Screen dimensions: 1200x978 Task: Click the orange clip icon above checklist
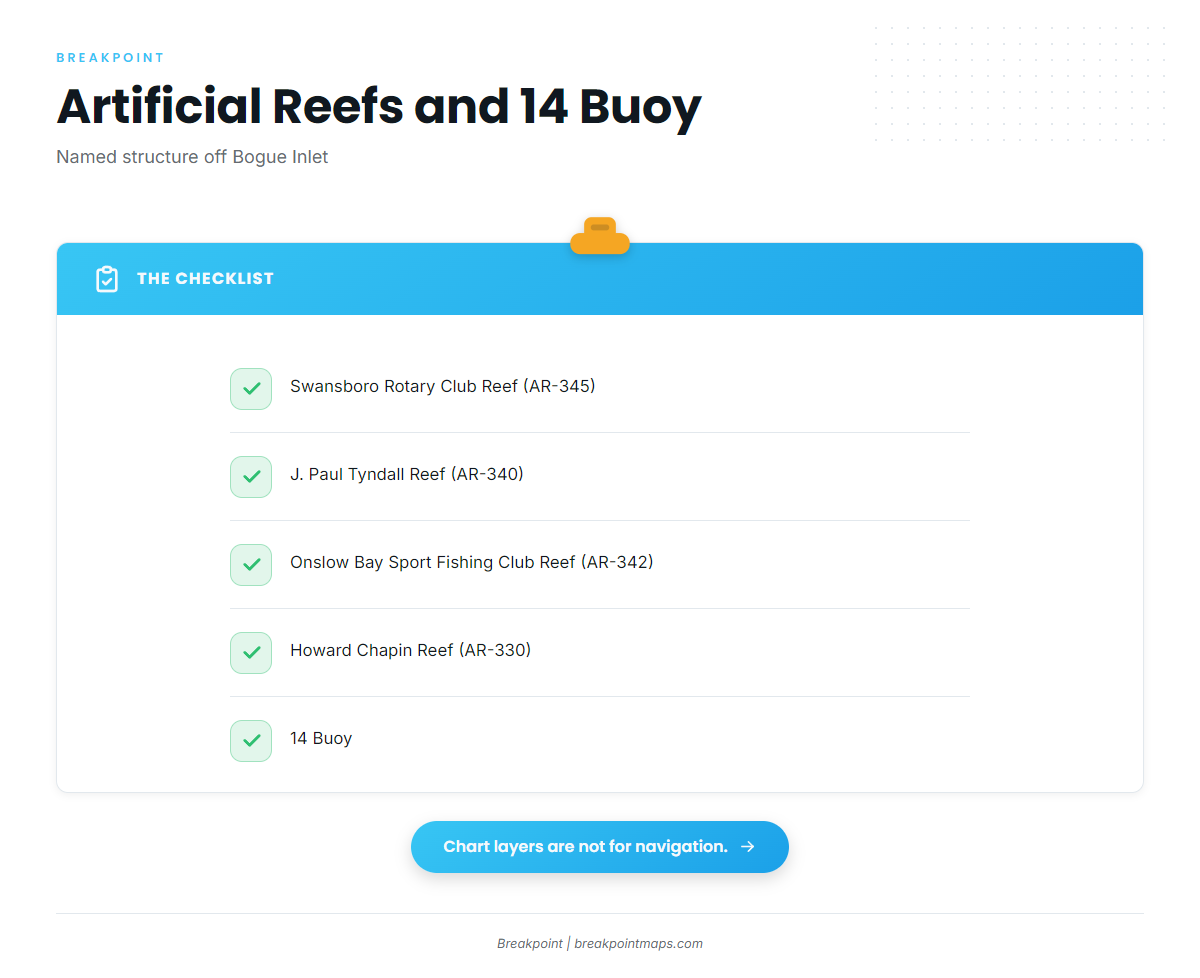[600, 236]
